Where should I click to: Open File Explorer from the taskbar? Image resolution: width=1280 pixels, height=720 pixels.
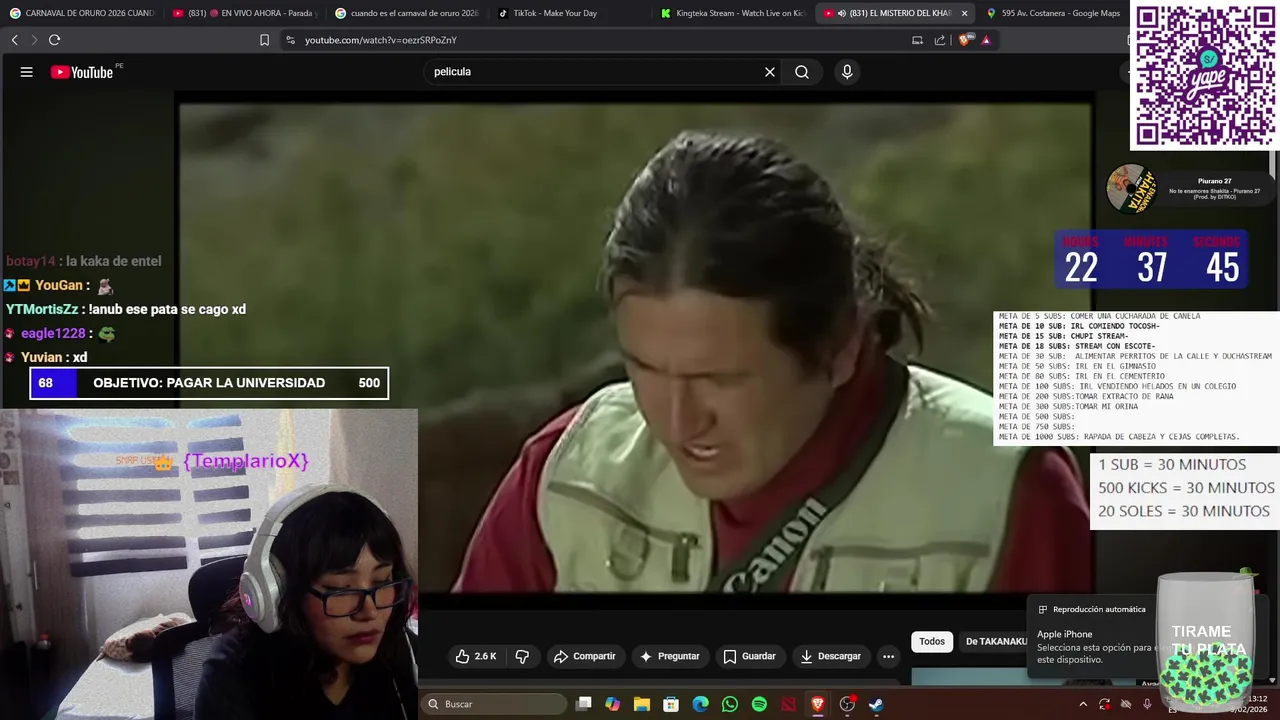pyautogui.click(x=642, y=704)
